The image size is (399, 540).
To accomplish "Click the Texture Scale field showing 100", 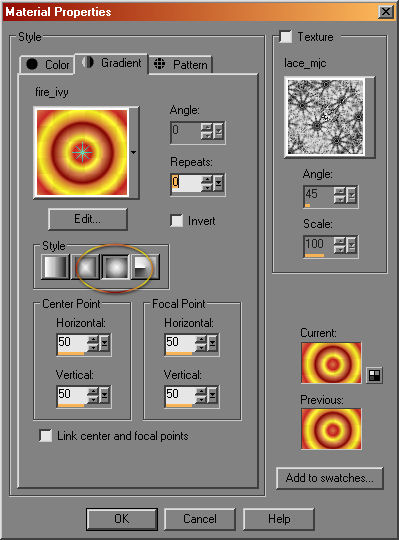I will tap(319, 245).
